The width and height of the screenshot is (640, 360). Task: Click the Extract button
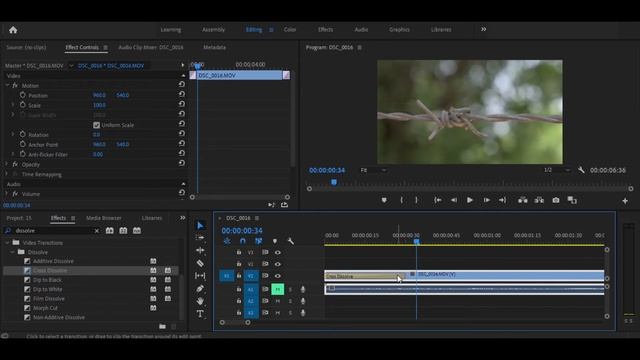pyautogui.click(x=539, y=200)
